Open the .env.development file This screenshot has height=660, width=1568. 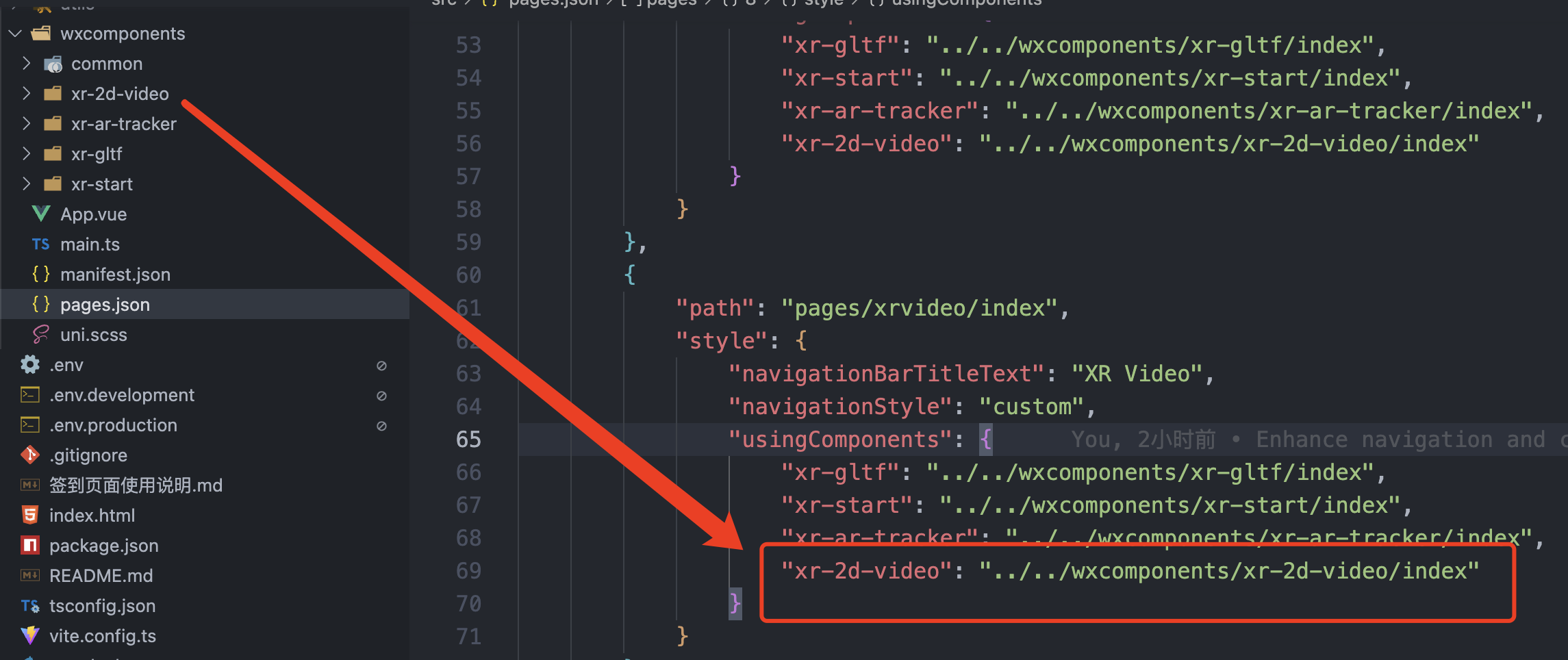click(122, 394)
